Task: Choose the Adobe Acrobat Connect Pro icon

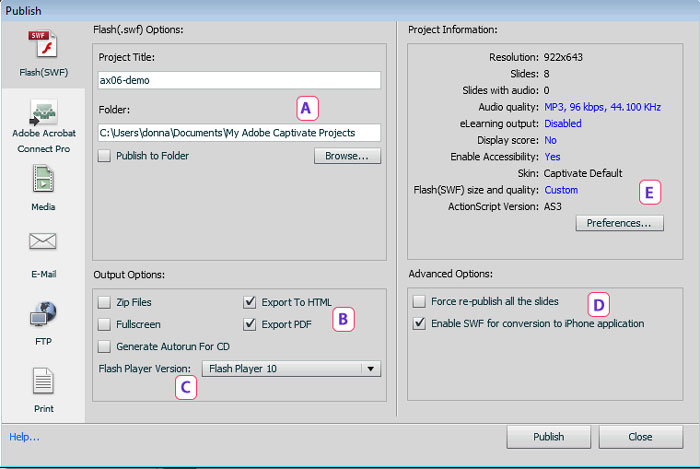Action: (43, 112)
